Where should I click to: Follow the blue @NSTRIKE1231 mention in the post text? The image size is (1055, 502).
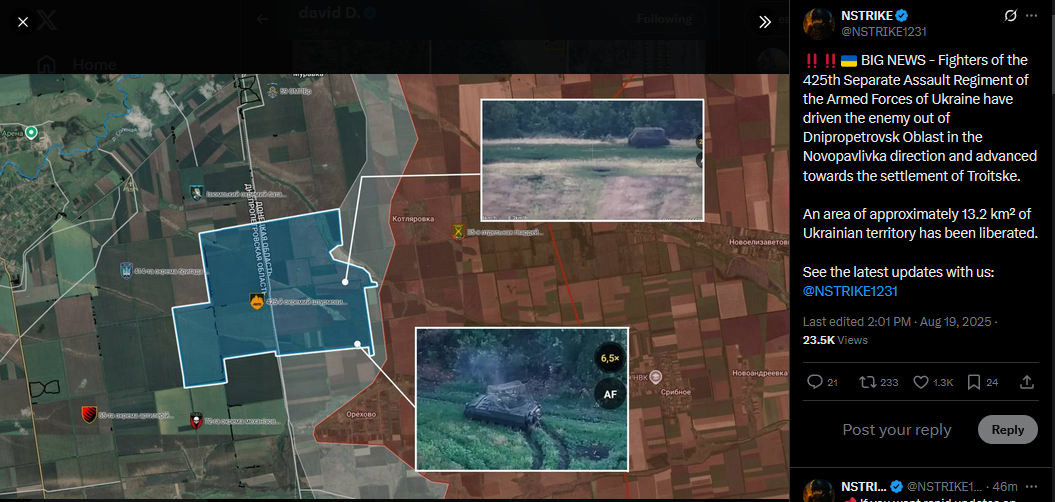tap(850, 291)
